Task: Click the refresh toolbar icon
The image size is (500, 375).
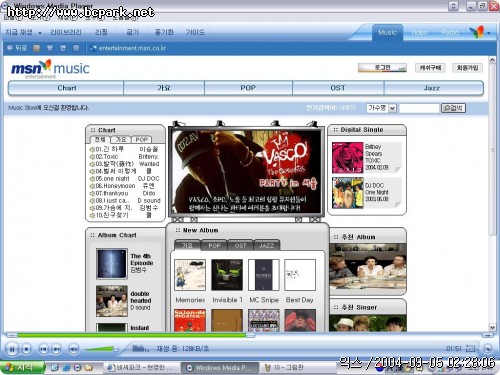Action: [x=63, y=48]
